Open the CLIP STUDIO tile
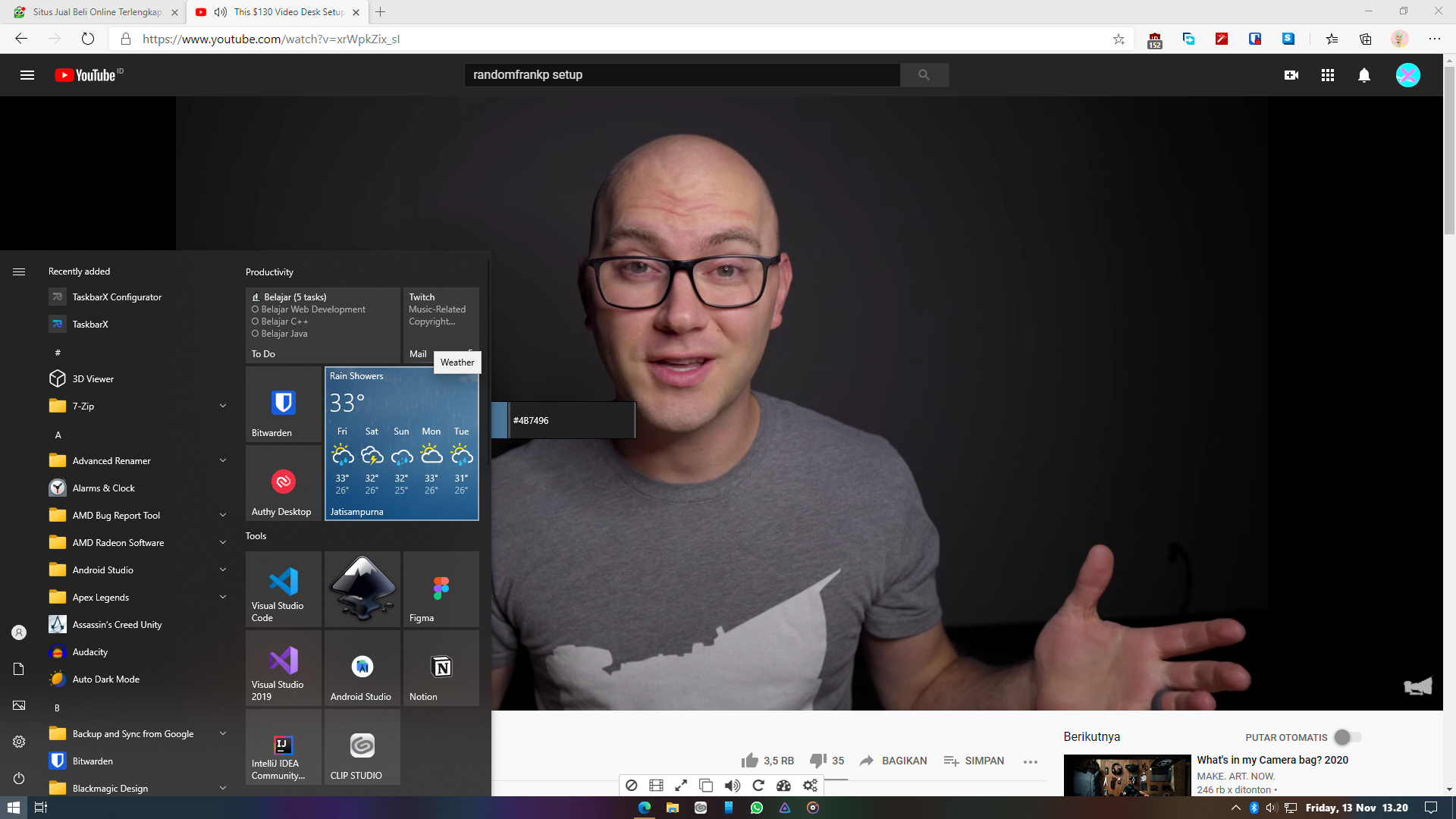The width and height of the screenshot is (1456, 819). coord(362,747)
